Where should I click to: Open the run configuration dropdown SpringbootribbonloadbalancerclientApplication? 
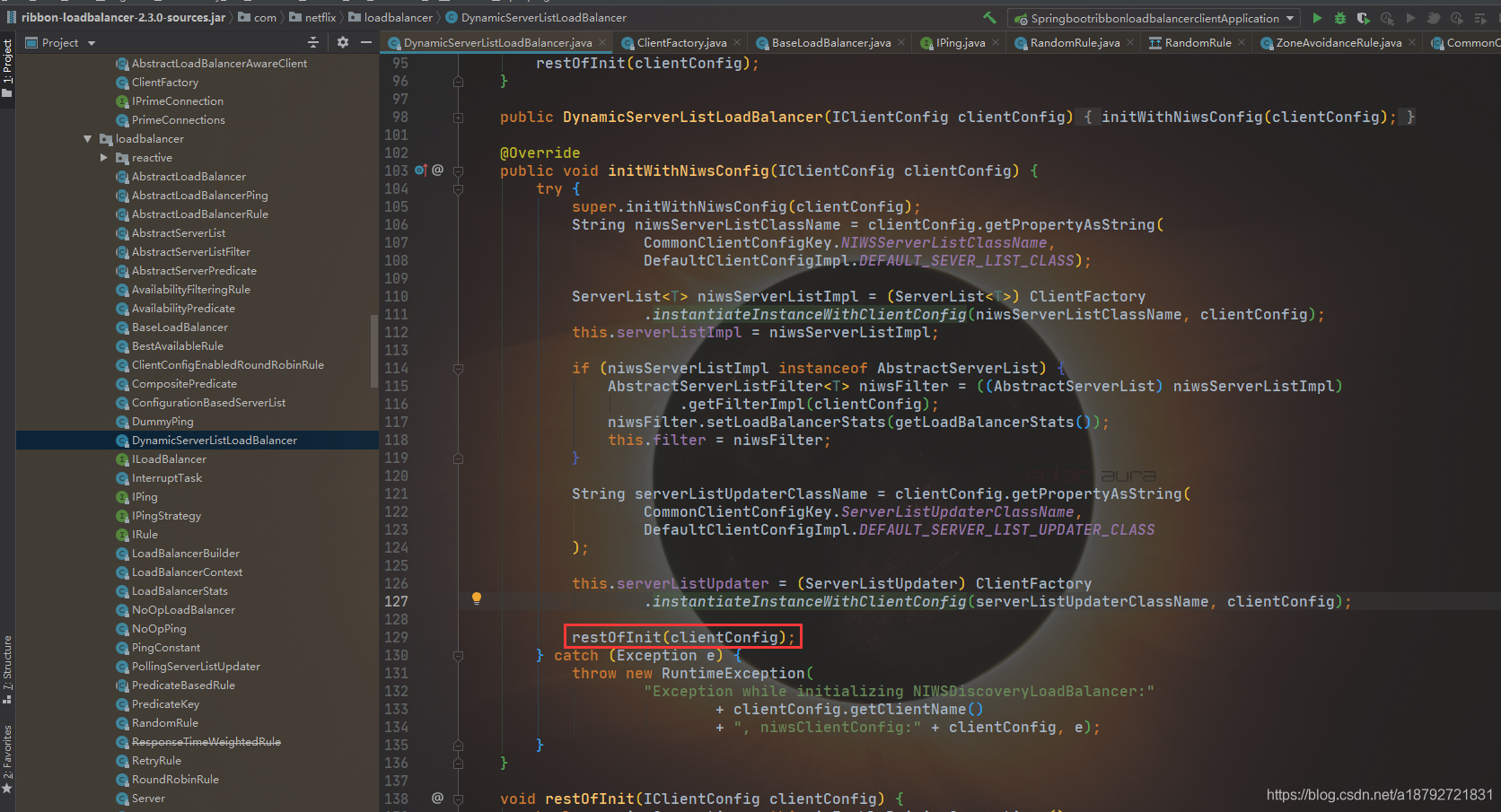click(x=1154, y=18)
